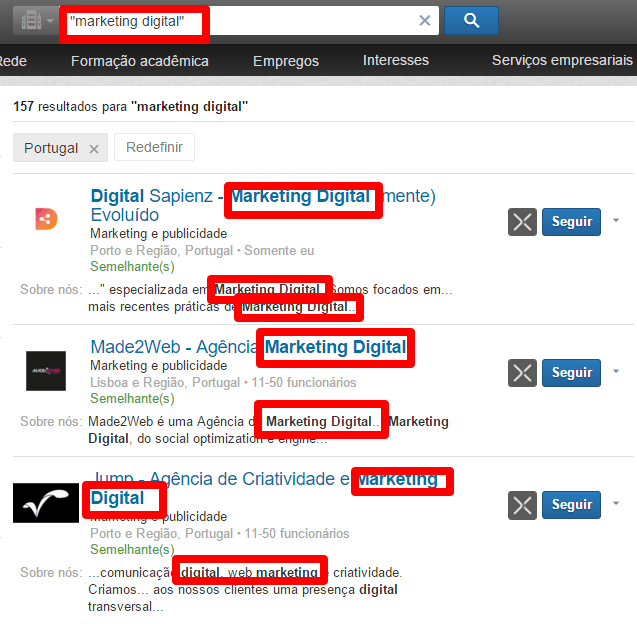The image size is (637, 624).
Task: Open the Rede menu item
Action: point(13,61)
